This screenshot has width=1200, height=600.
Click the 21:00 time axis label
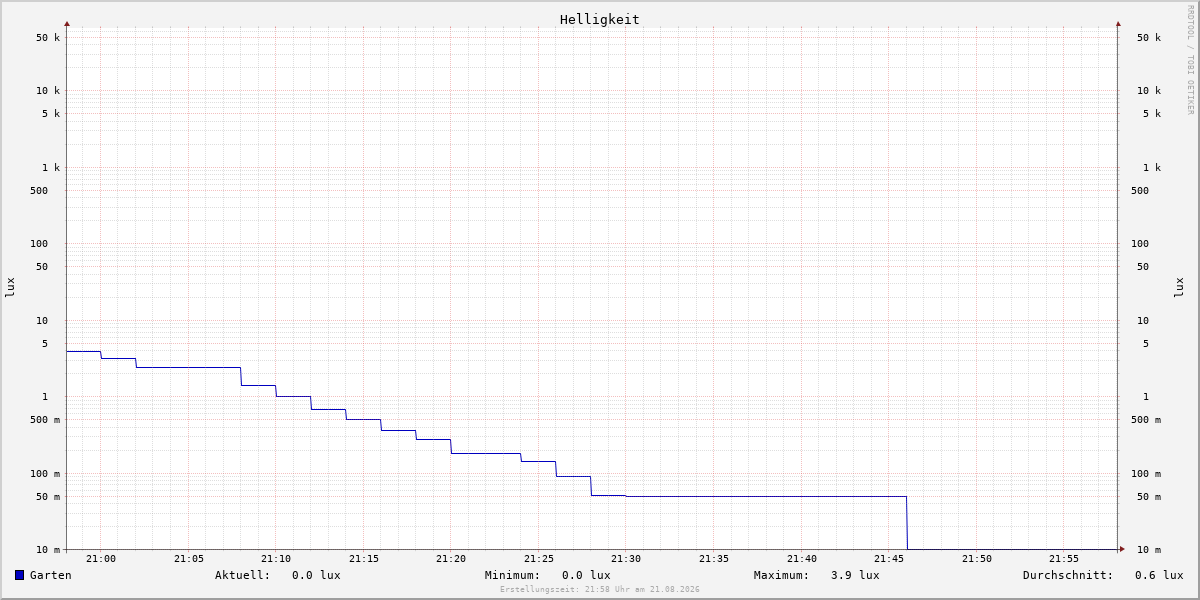[101, 559]
